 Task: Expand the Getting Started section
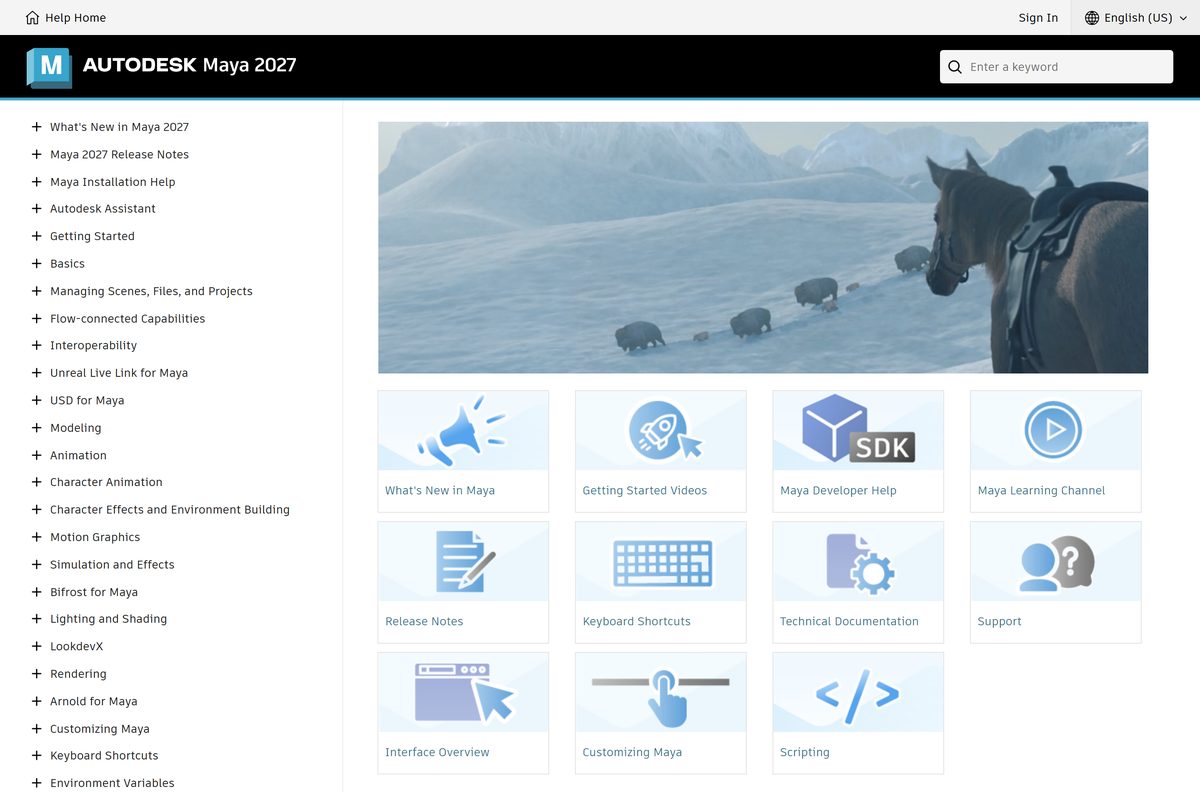pyautogui.click(x=36, y=236)
